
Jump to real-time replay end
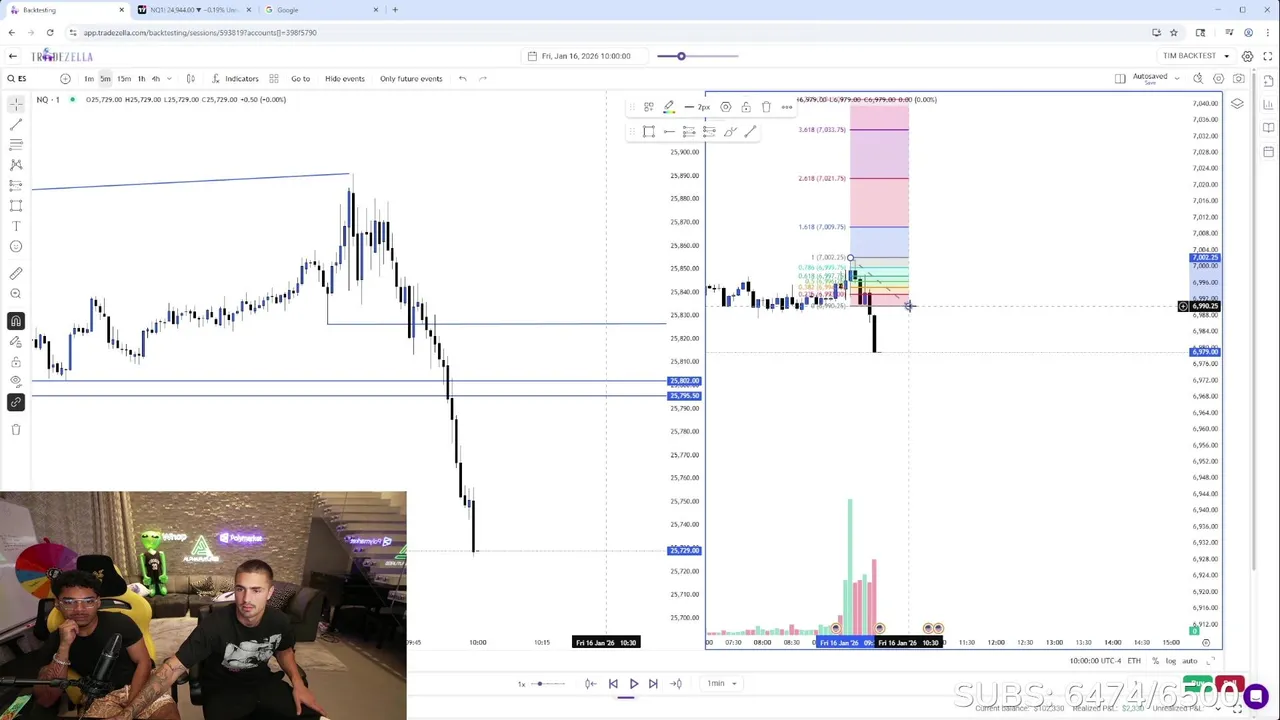tap(676, 684)
